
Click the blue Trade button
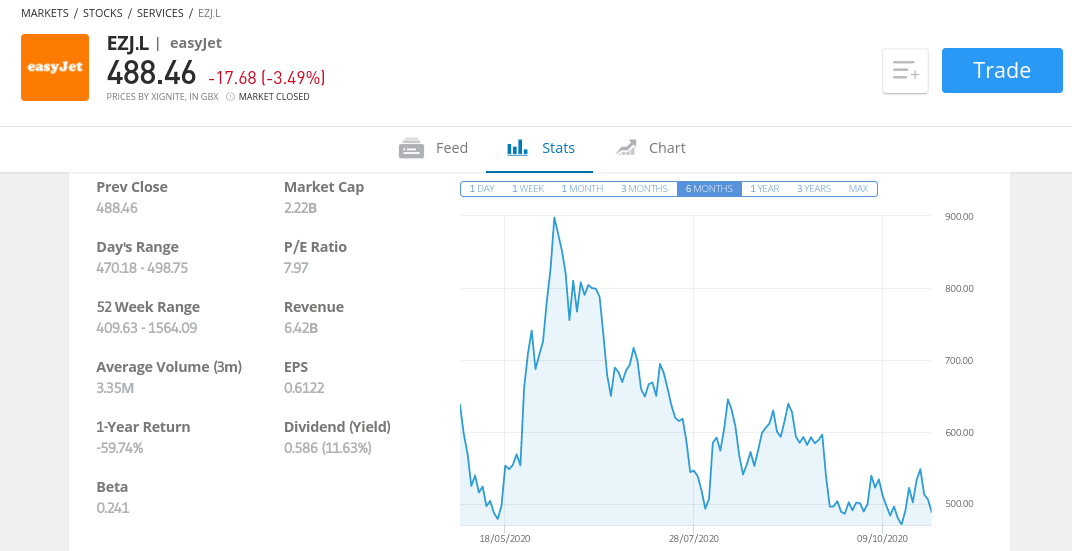tap(1002, 70)
